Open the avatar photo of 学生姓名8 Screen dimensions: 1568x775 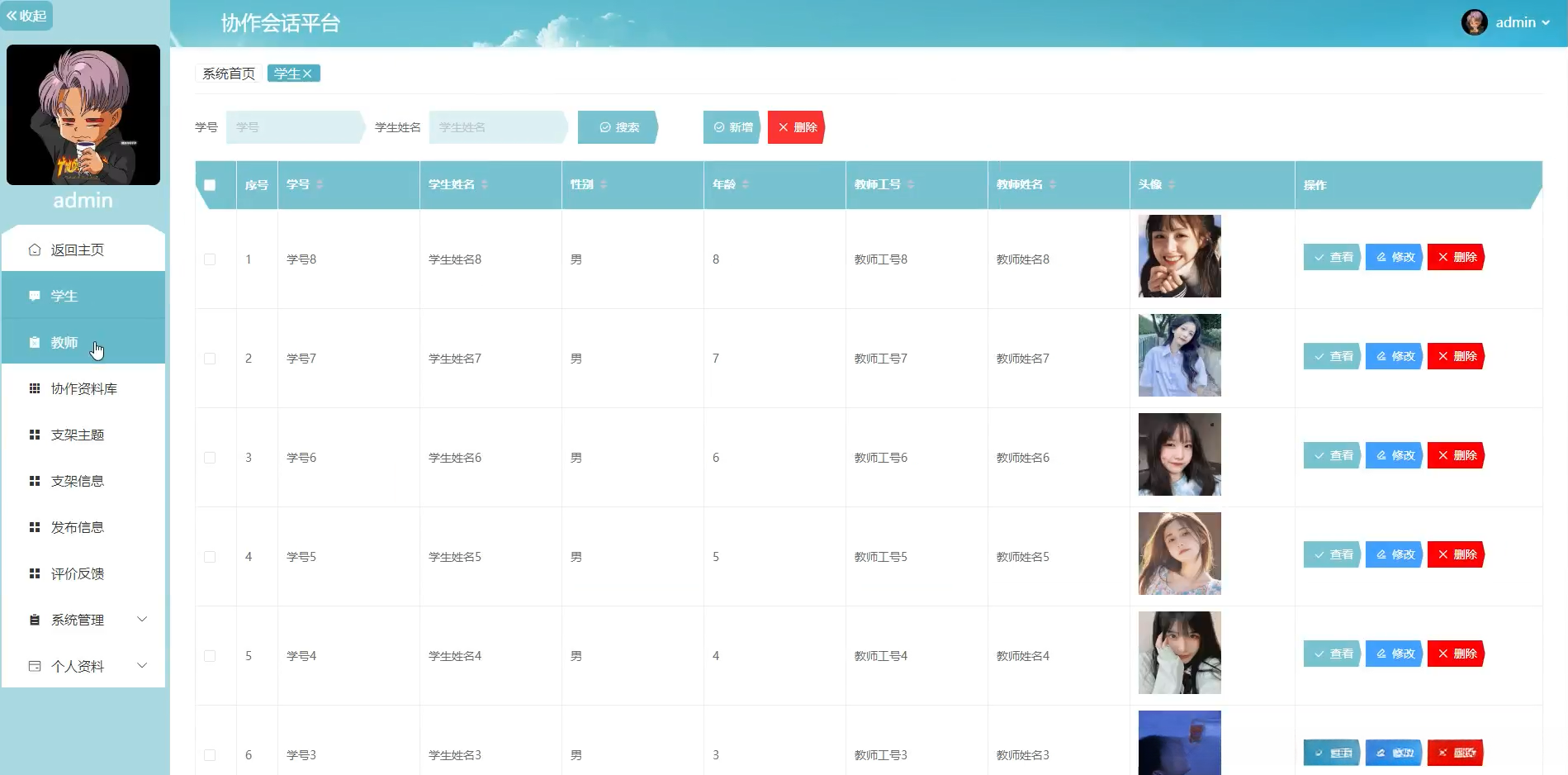[x=1179, y=256]
